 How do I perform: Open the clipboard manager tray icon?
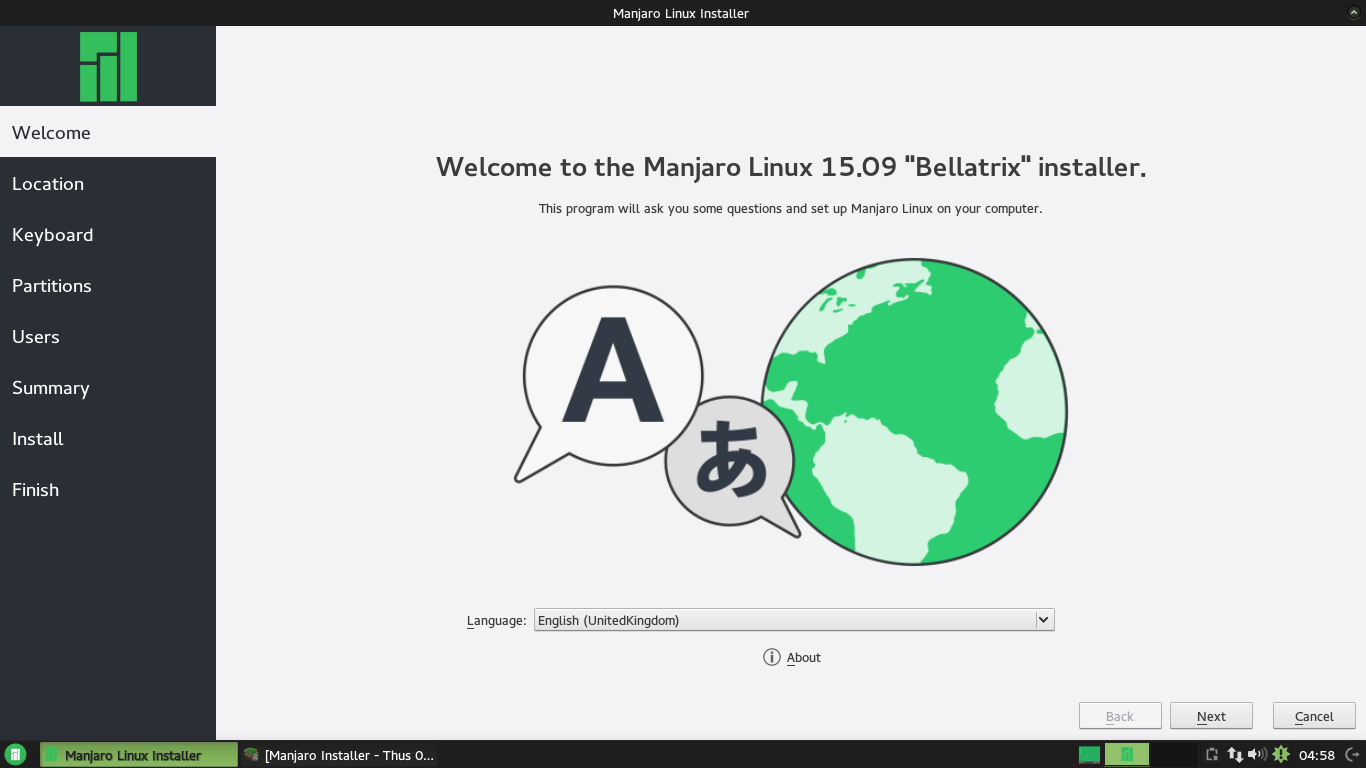1212,755
